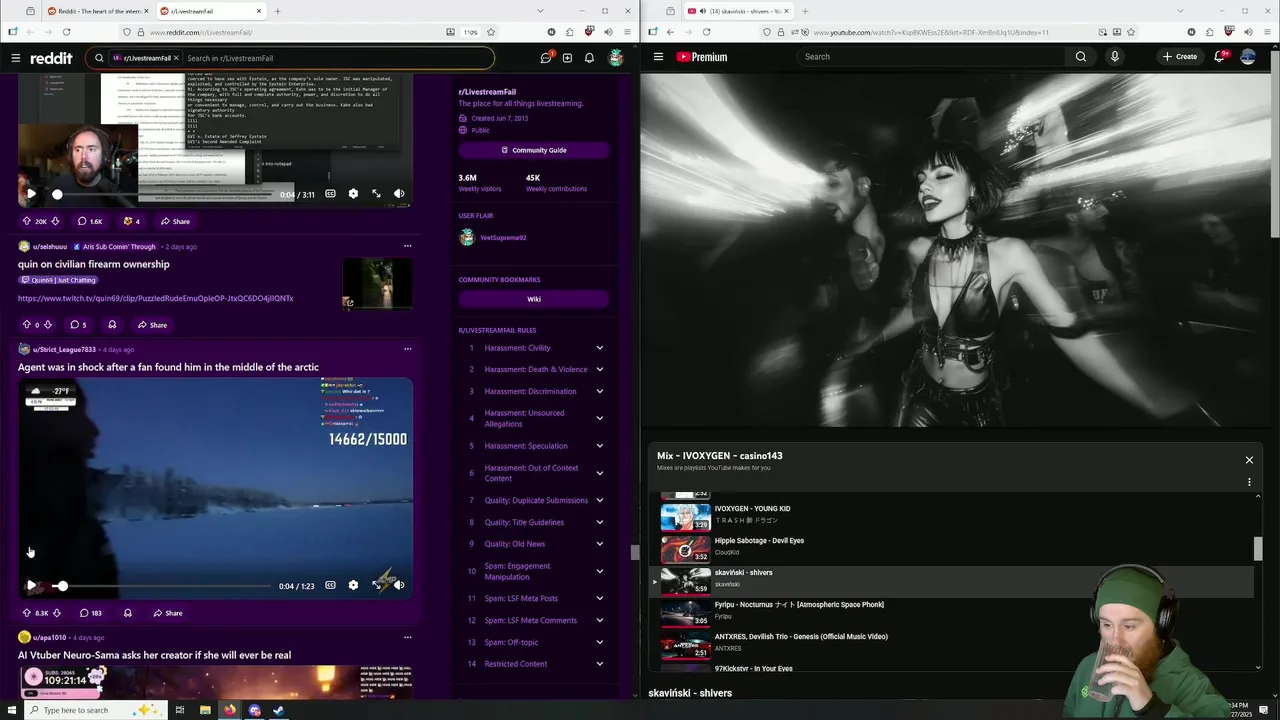Select the r/LivestreamFail browser tab
1280x720 pixels.
(x=211, y=11)
